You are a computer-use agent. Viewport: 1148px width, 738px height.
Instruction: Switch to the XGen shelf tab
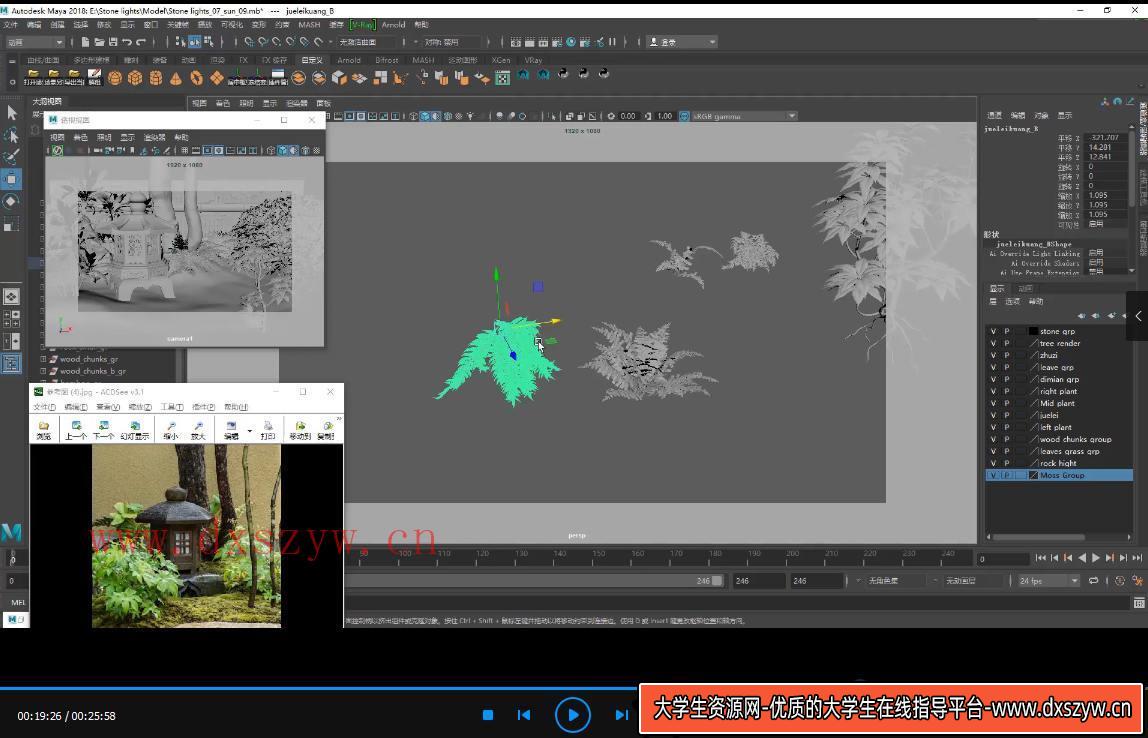501,60
